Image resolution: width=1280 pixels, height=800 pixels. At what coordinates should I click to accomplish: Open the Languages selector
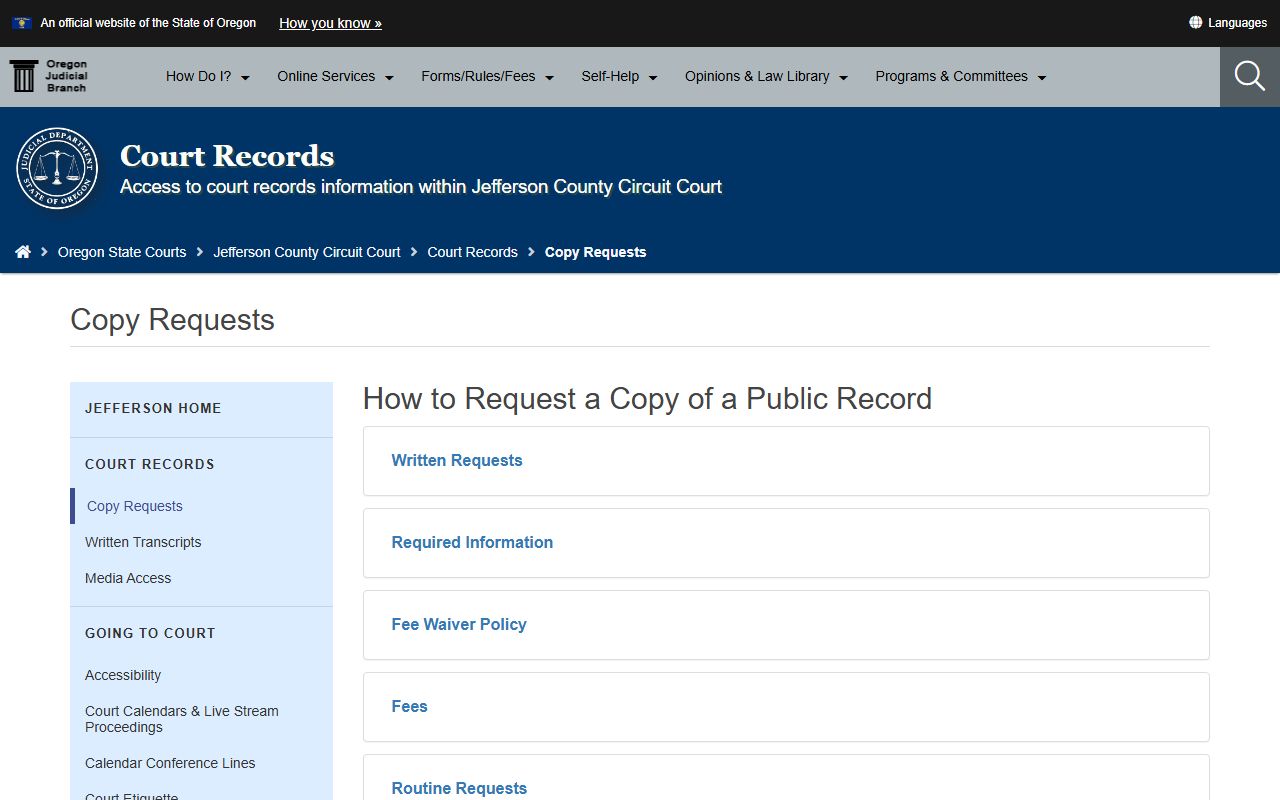coord(1228,22)
